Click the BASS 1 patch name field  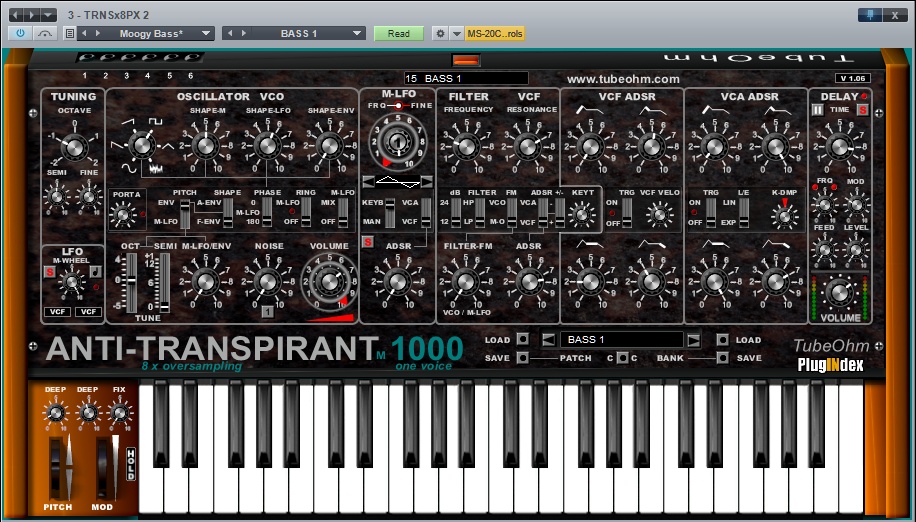621,340
